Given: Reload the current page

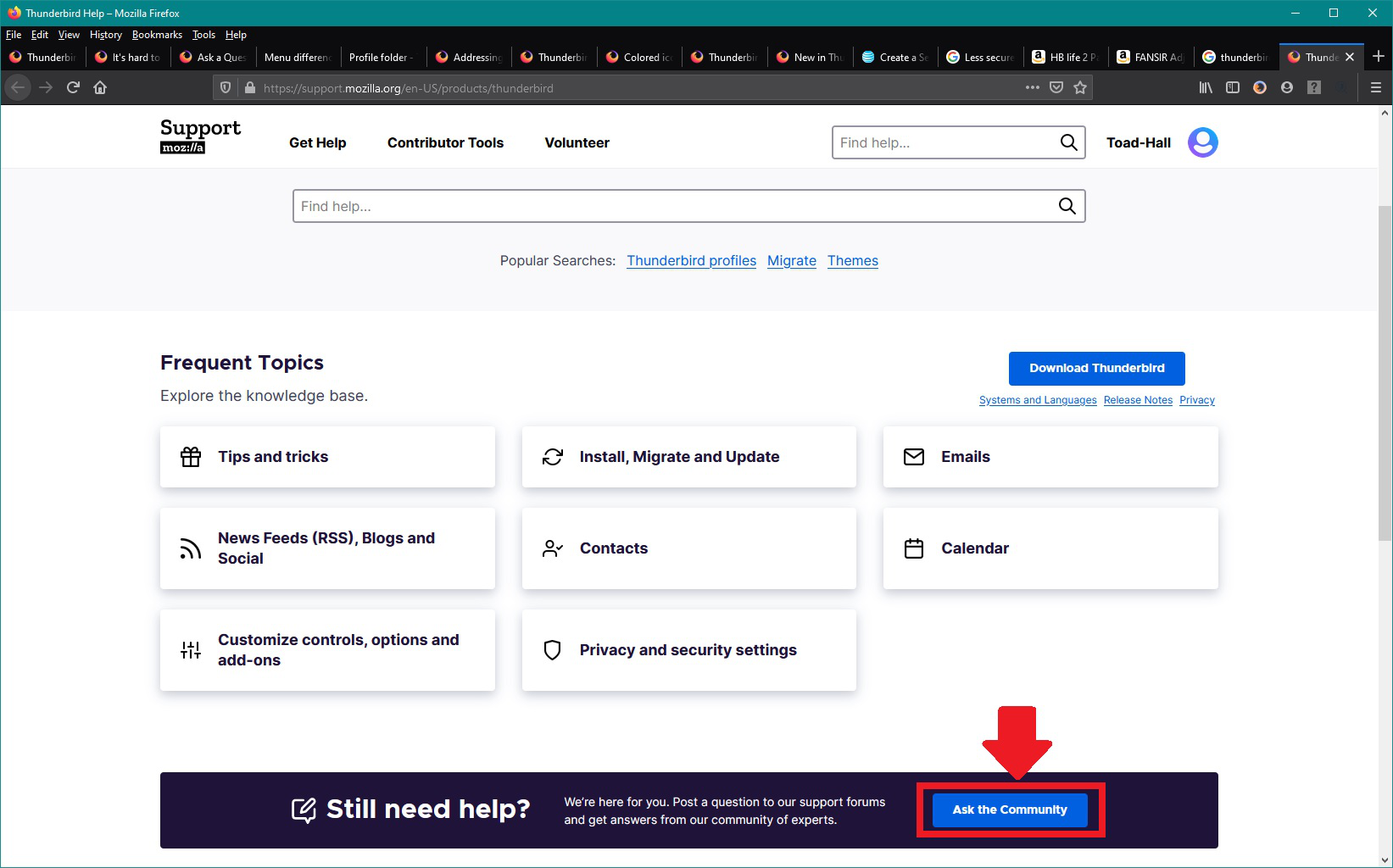Looking at the screenshot, I should 73,87.
